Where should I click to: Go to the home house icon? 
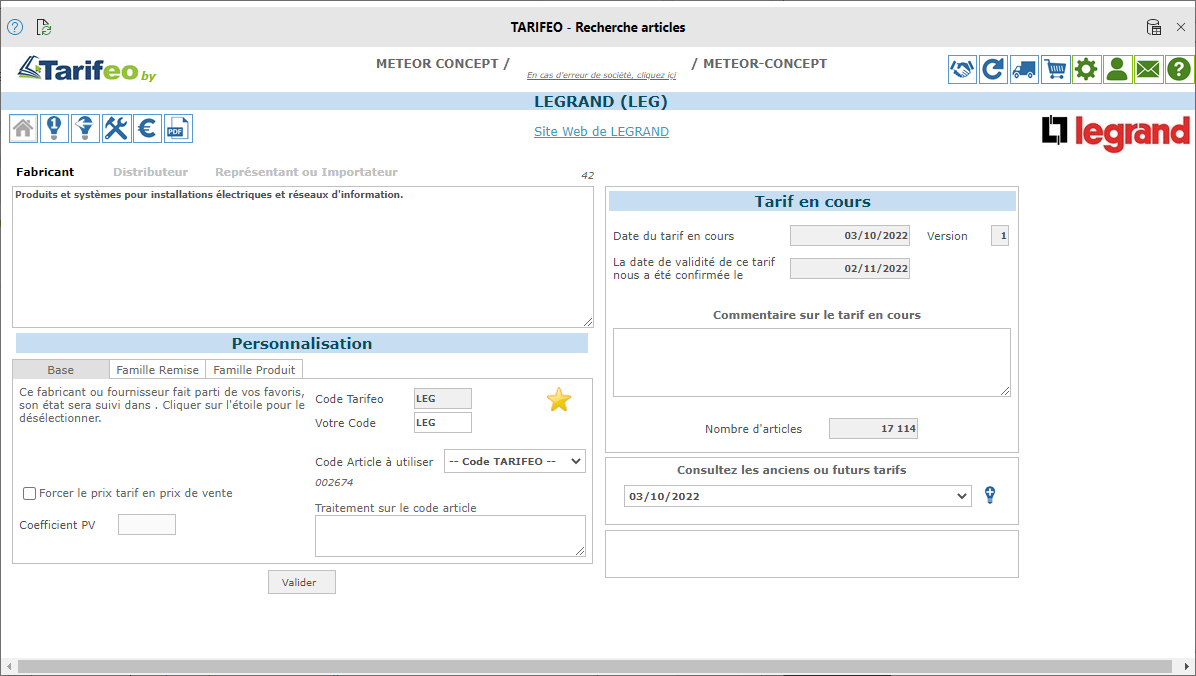(x=24, y=128)
